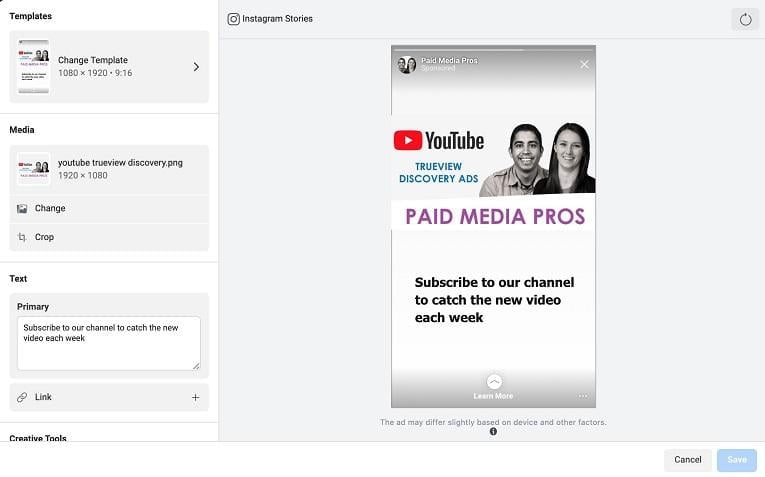Click the Cancel button
Viewport: 765px width, 477px height.
point(687,460)
